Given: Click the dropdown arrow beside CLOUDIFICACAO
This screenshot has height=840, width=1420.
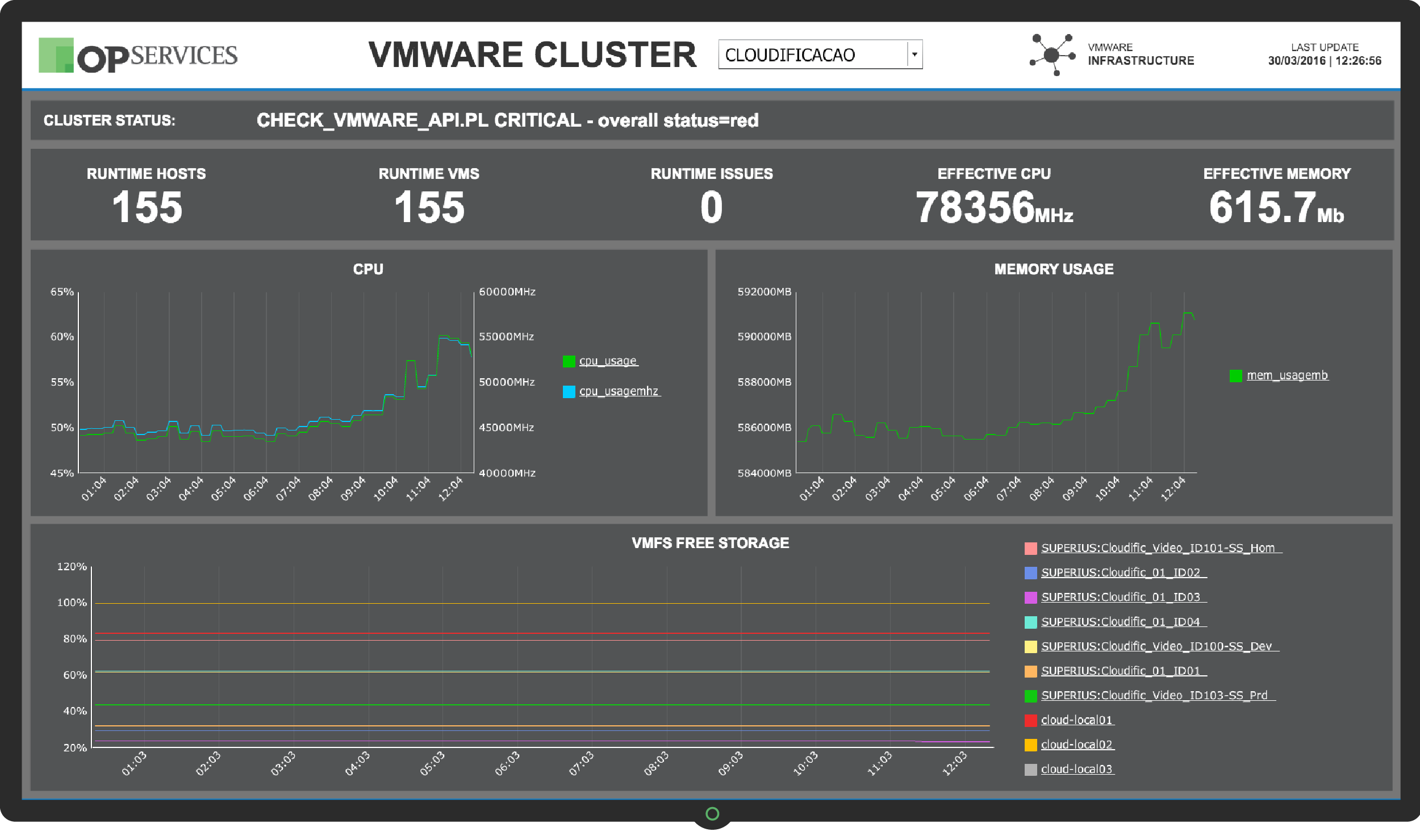Looking at the screenshot, I should [x=914, y=55].
